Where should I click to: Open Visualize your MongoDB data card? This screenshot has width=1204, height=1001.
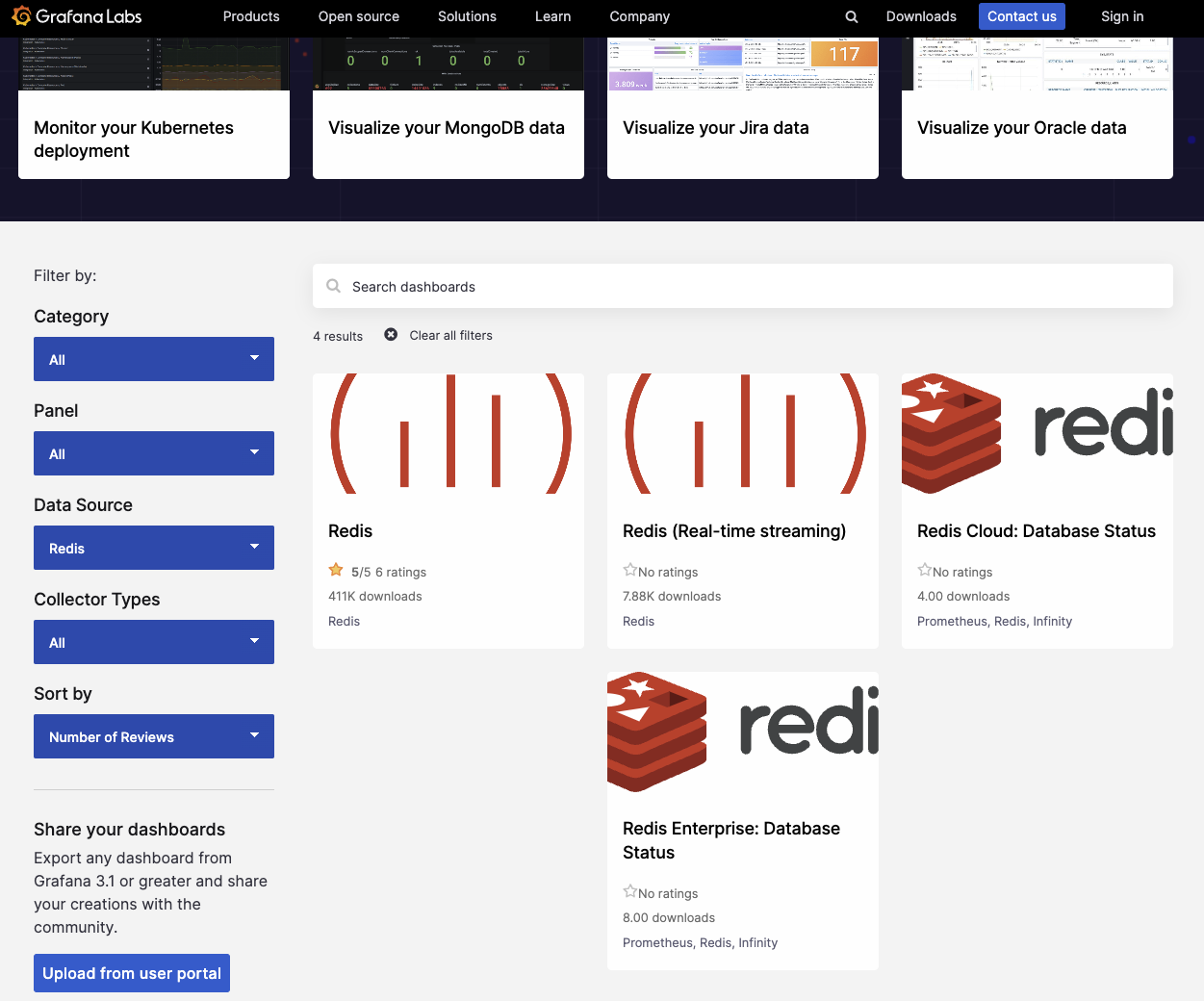pos(448,108)
